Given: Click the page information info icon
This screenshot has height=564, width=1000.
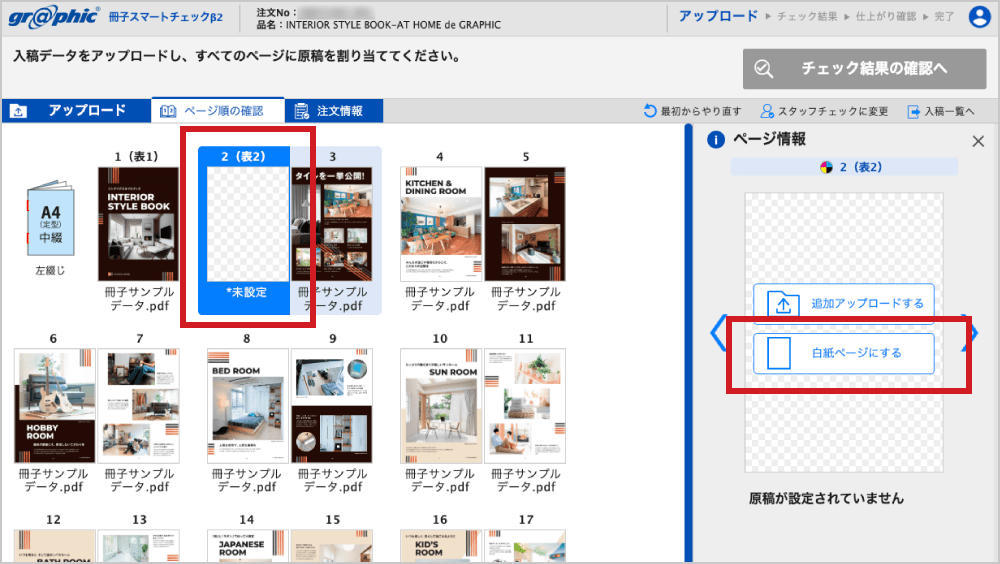Looking at the screenshot, I should pyautogui.click(x=716, y=140).
